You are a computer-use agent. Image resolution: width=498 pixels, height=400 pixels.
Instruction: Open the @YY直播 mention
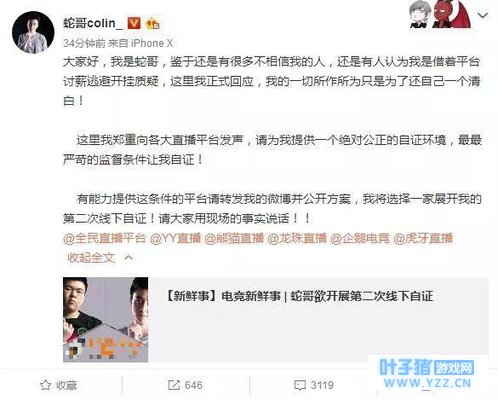[175, 238]
